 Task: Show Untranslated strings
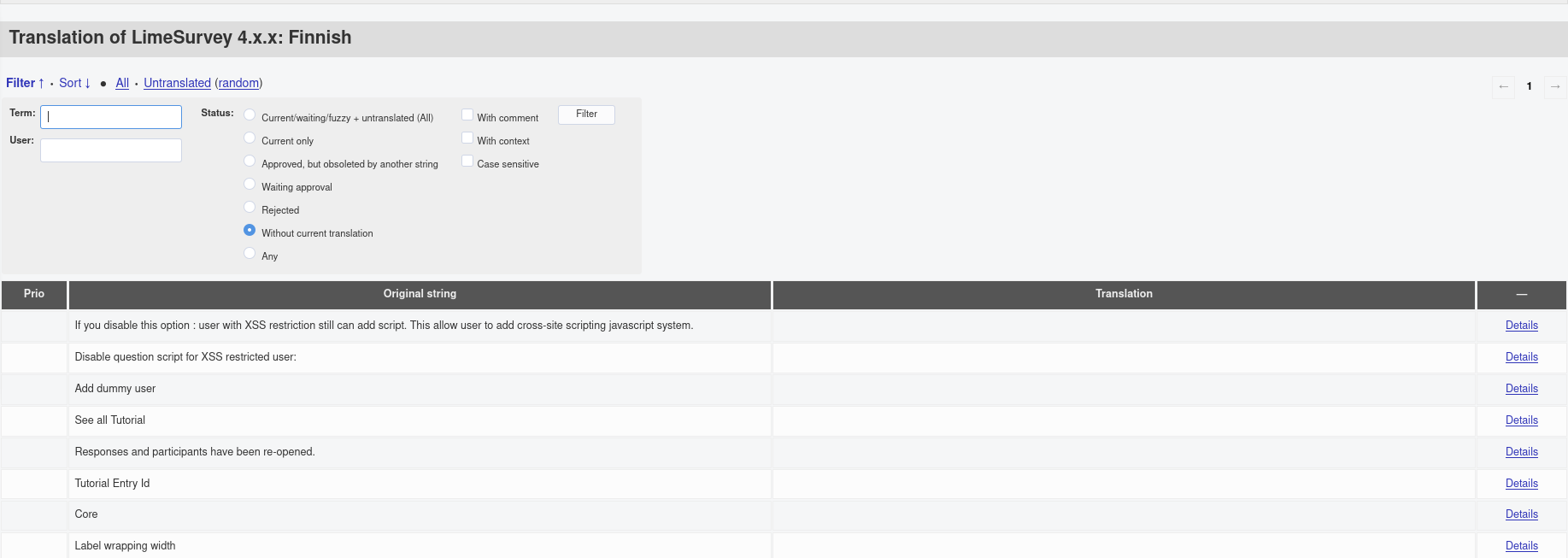tap(177, 83)
